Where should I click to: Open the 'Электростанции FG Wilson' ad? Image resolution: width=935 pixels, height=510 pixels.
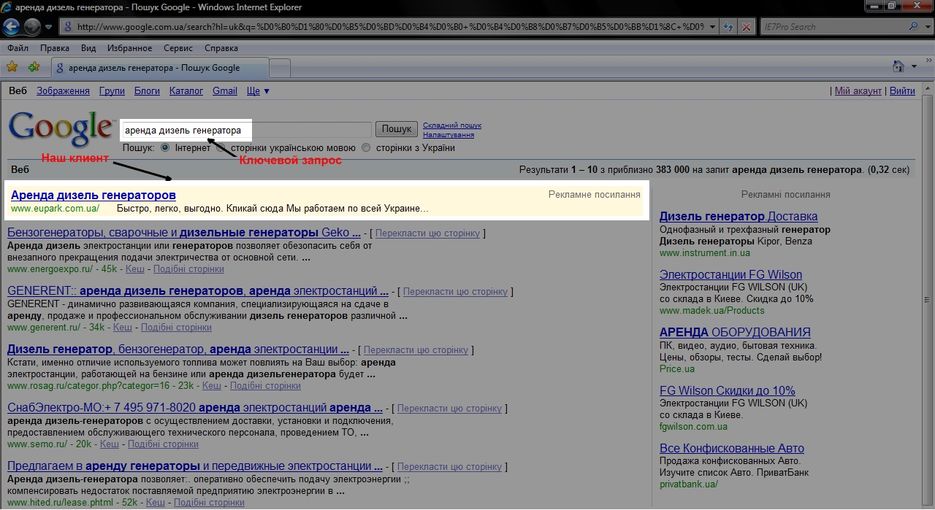coord(730,275)
